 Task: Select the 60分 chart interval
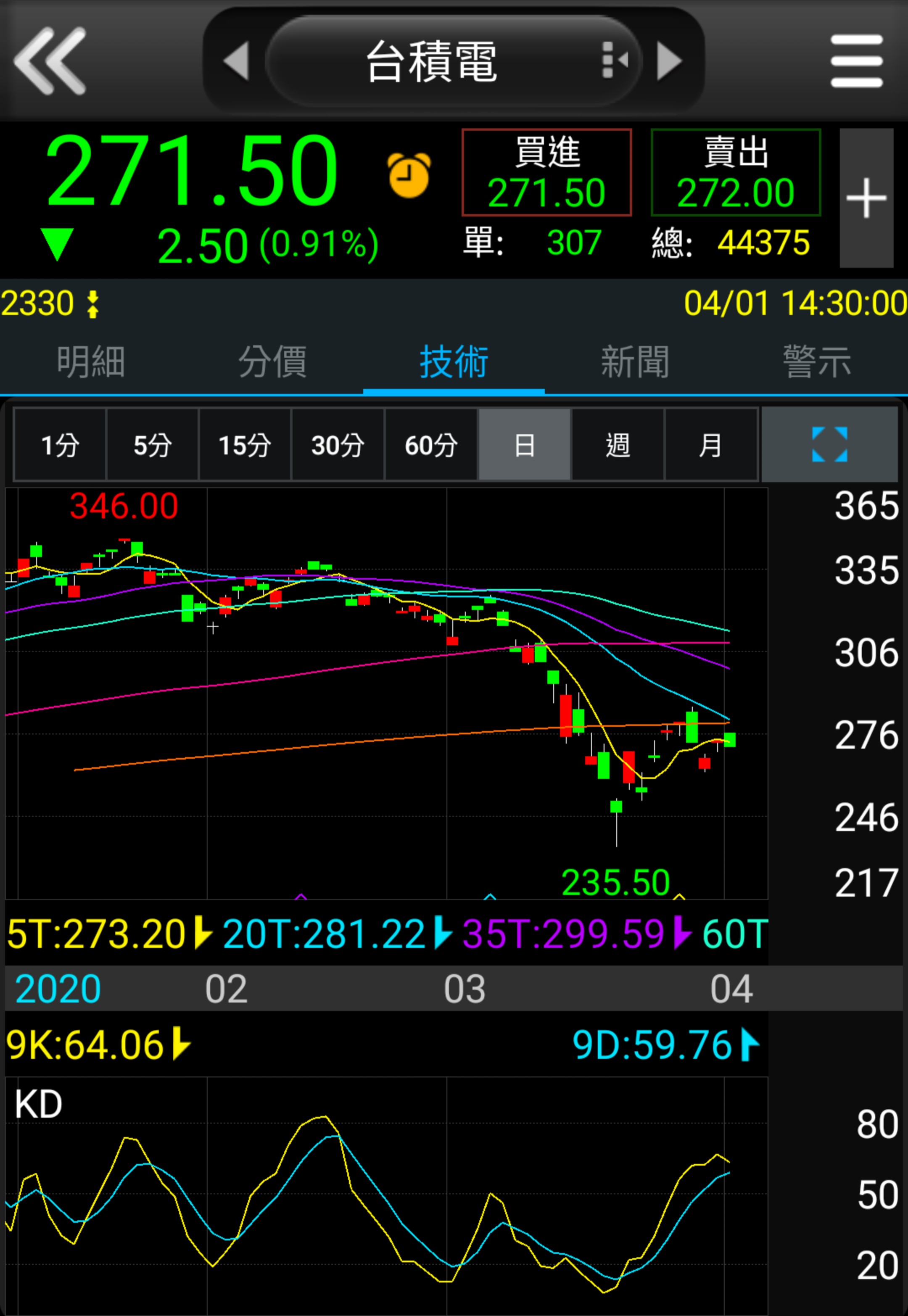(x=431, y=445)
